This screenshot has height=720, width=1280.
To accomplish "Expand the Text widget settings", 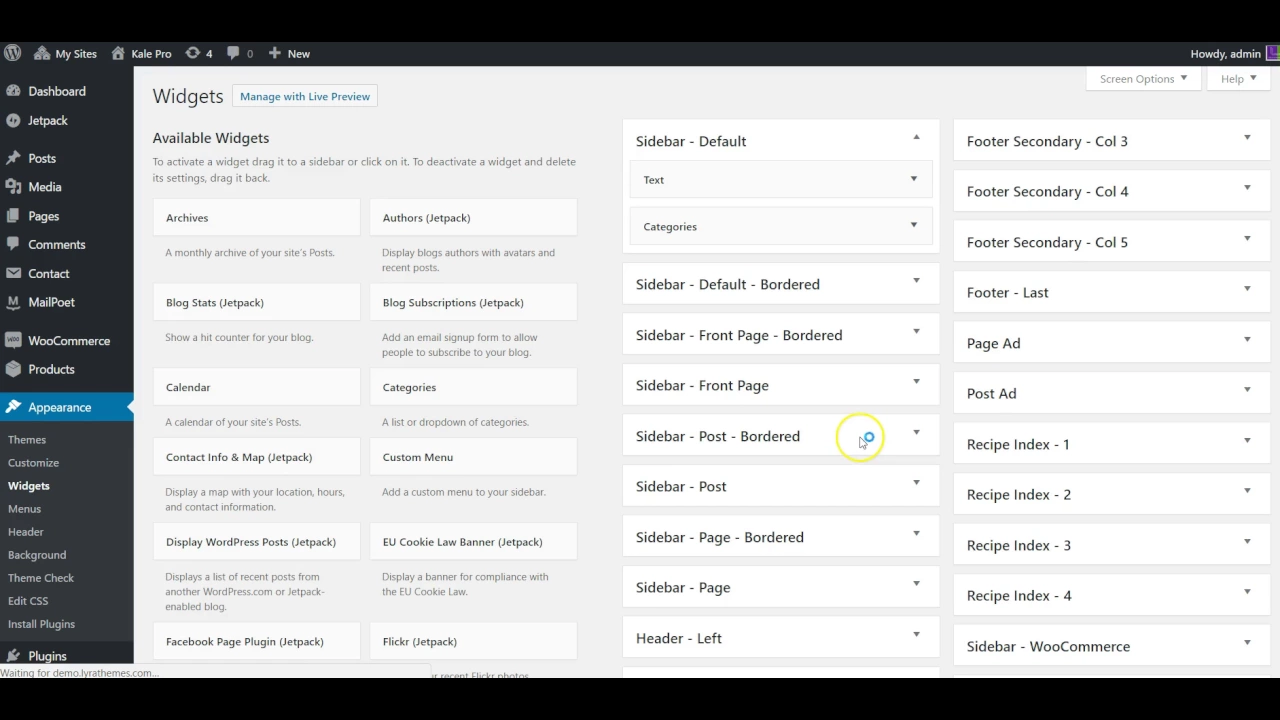I will [x=913, y=179].
